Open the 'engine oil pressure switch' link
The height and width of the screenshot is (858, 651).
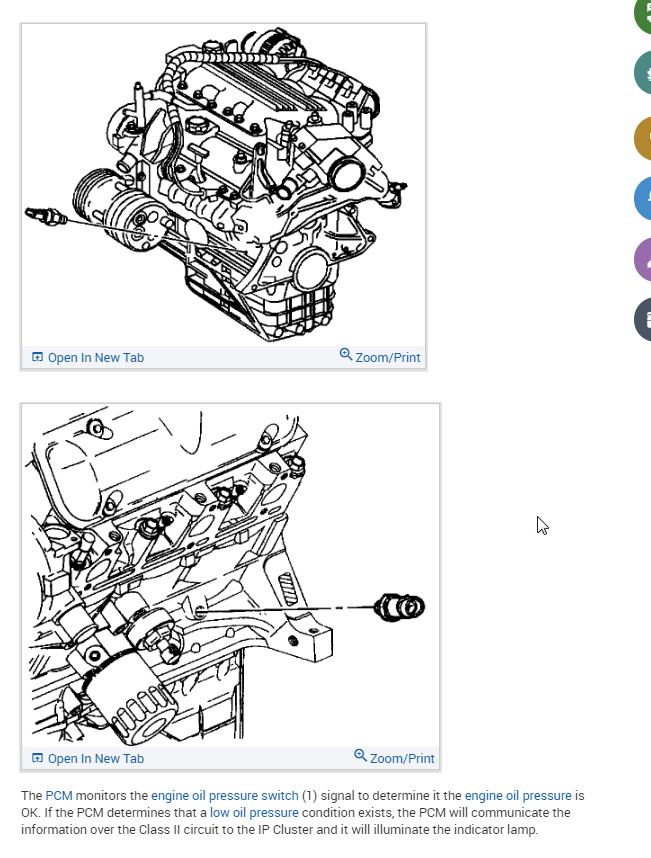coord(225,796)
